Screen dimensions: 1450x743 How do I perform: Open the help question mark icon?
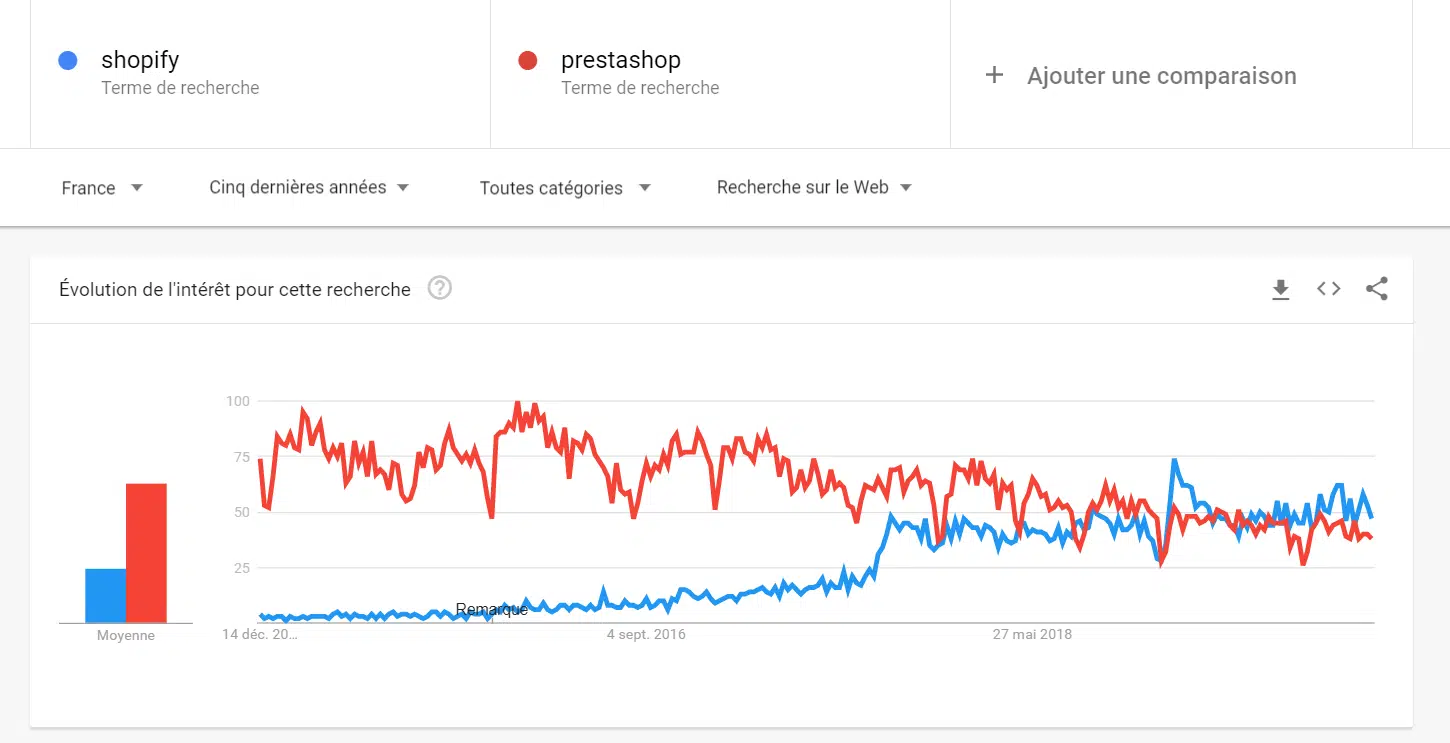[x=440, y=288]
